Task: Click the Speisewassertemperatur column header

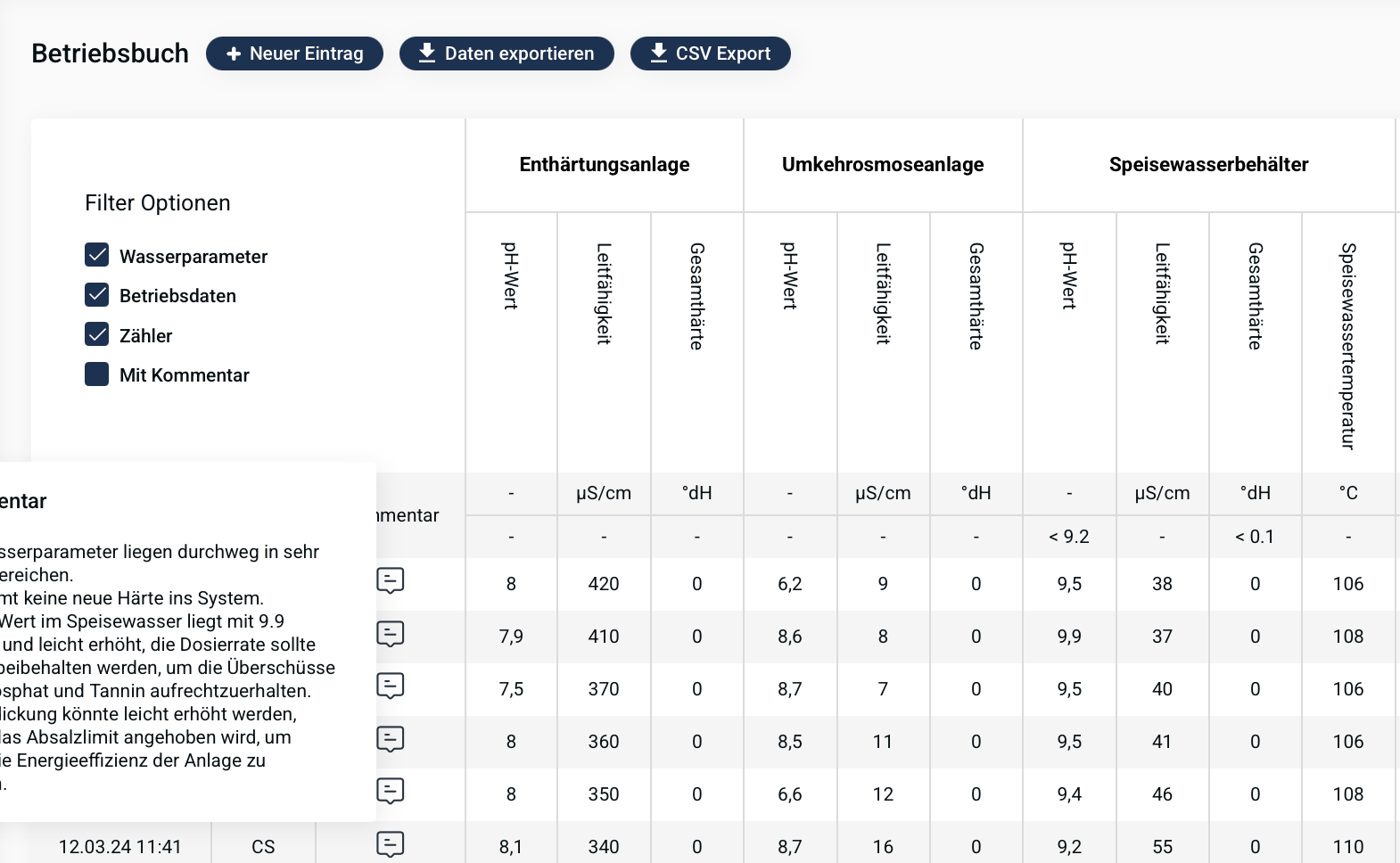Action: click(x=1347, y=346)
